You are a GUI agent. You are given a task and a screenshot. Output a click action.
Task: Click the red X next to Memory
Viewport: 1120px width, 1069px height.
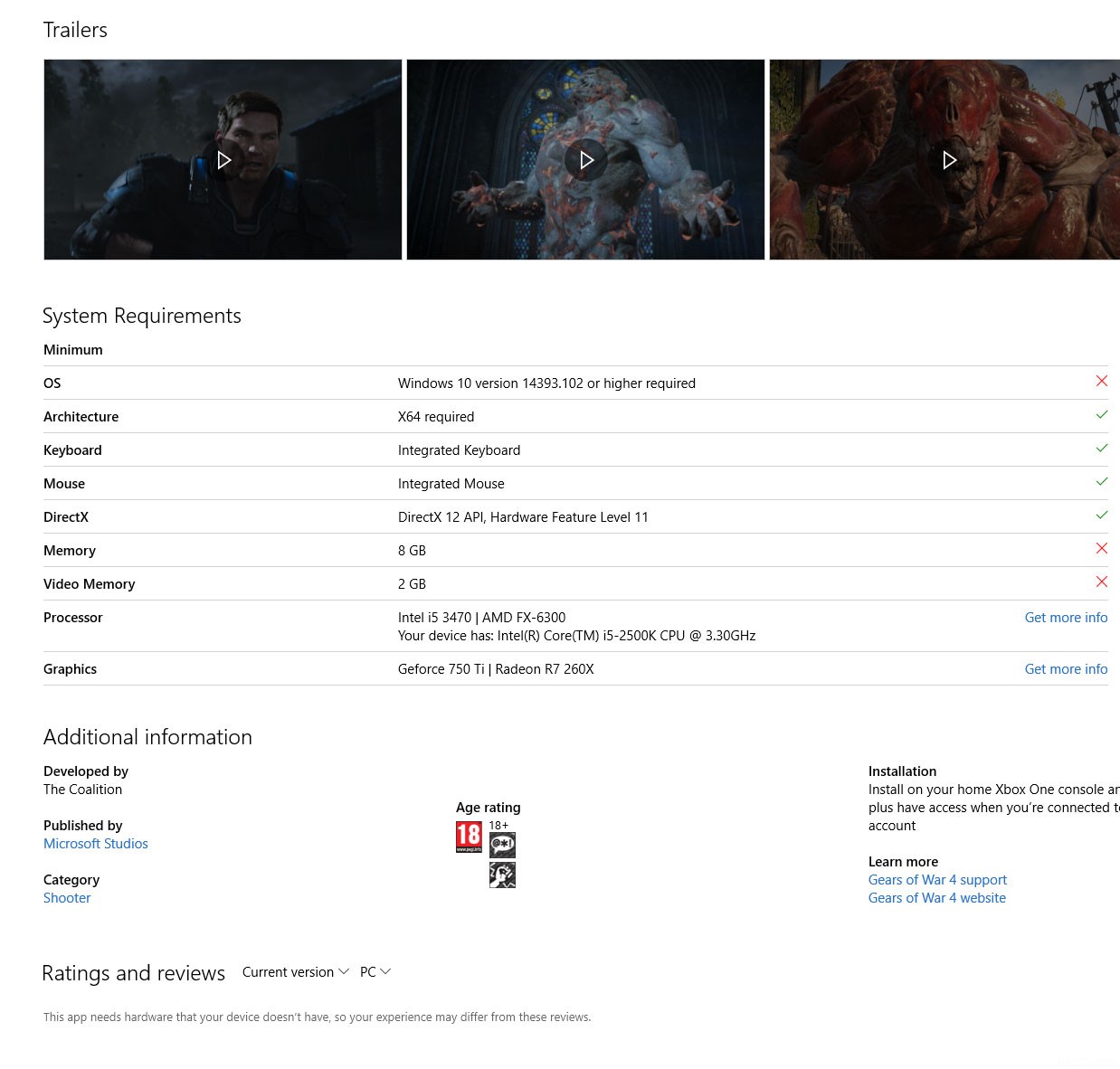click(x=1101, y=549)
